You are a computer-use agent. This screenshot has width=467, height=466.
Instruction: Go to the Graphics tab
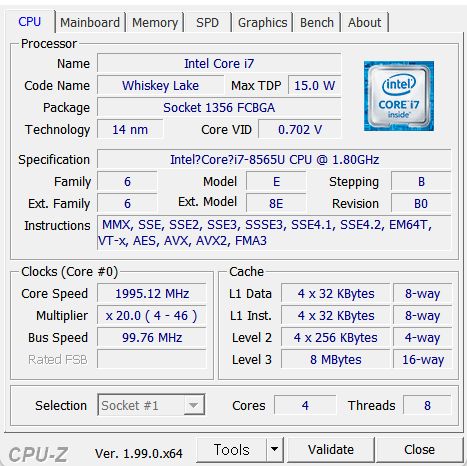coord(262,23)
